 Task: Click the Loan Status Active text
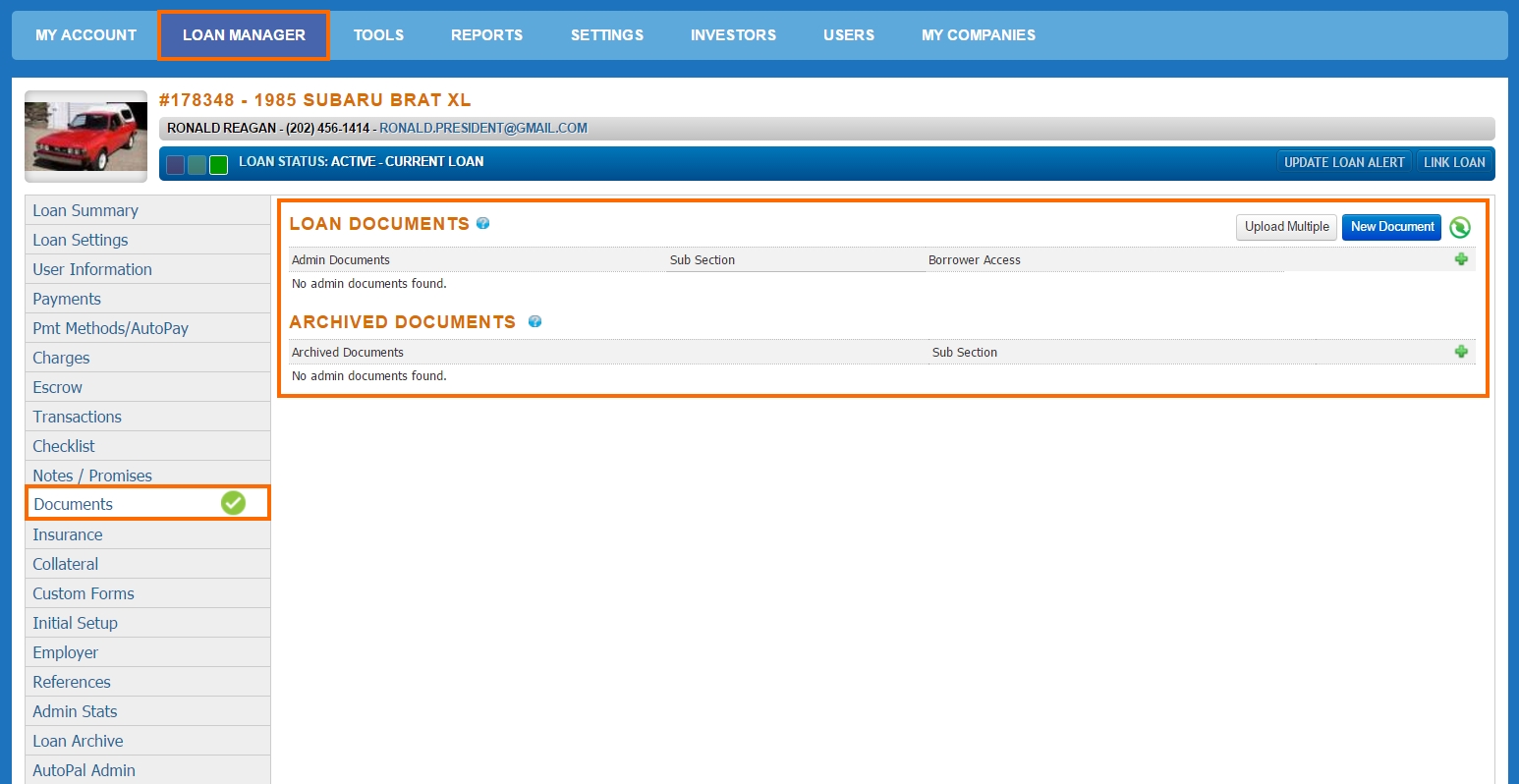362,161
